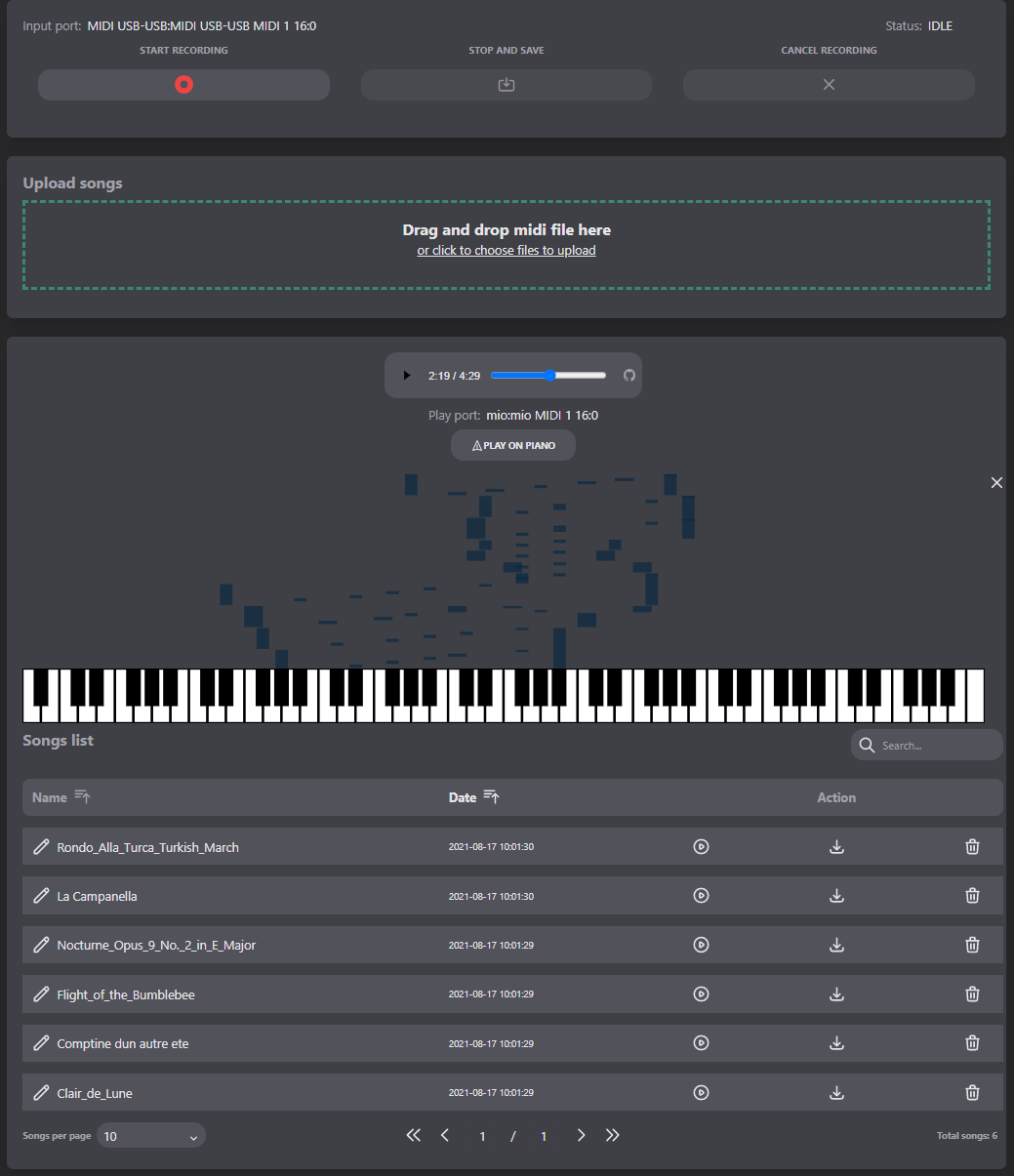Play Nocturne_Opus_9_No._2_in_E_Major
Viewport: 1014px width, 1176px height.
click(x=701, y=945)
